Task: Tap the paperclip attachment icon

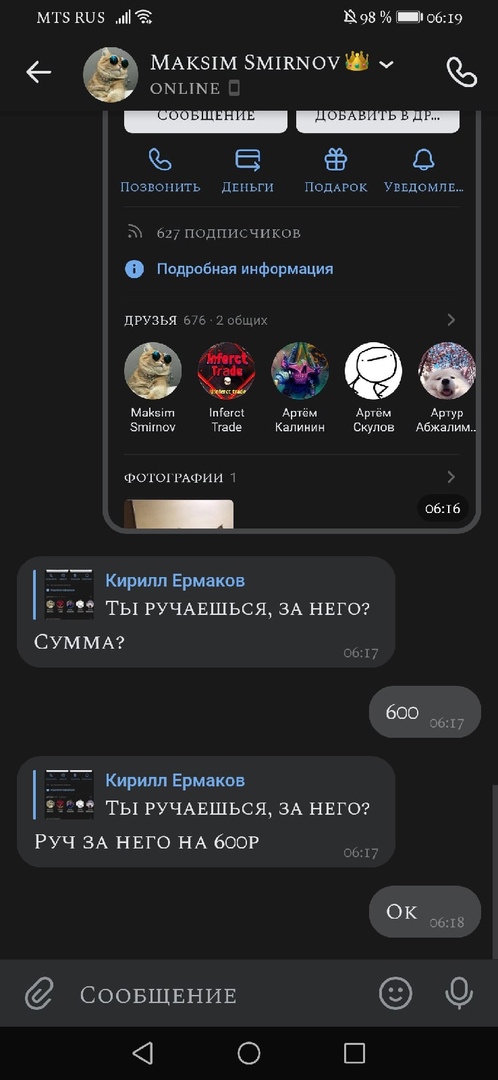Action: point(39,994)
